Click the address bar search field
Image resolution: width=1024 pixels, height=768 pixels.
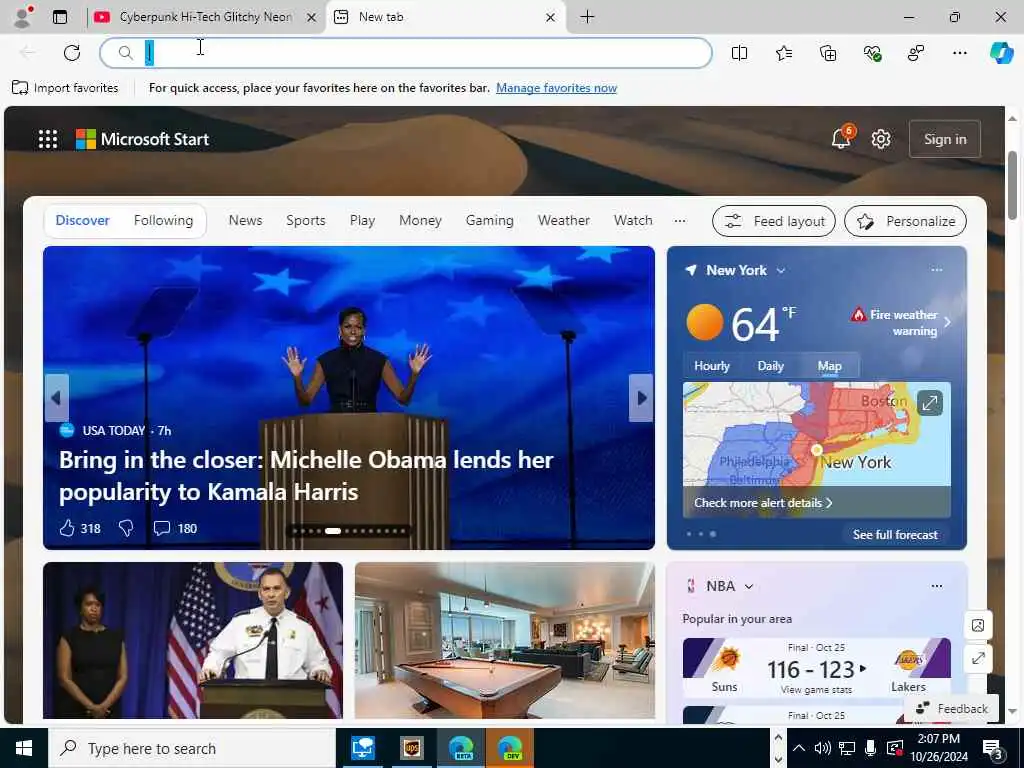406,53
